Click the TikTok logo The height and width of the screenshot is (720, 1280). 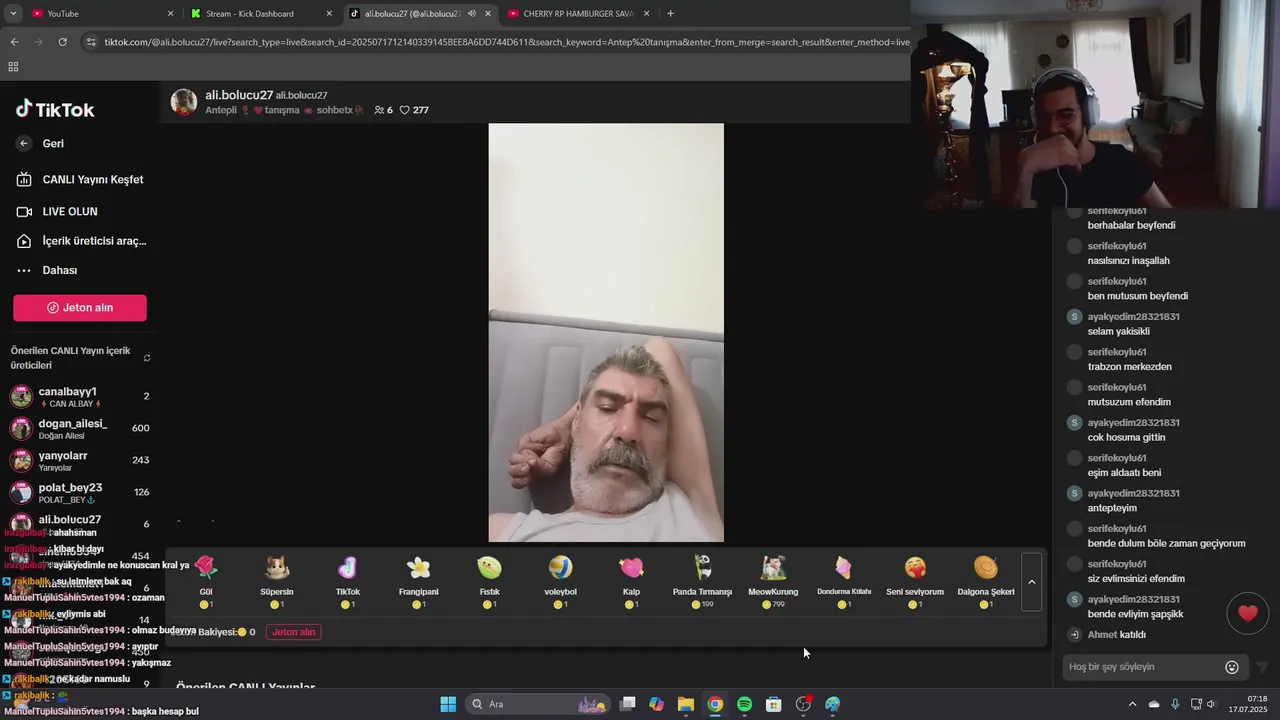55,109
